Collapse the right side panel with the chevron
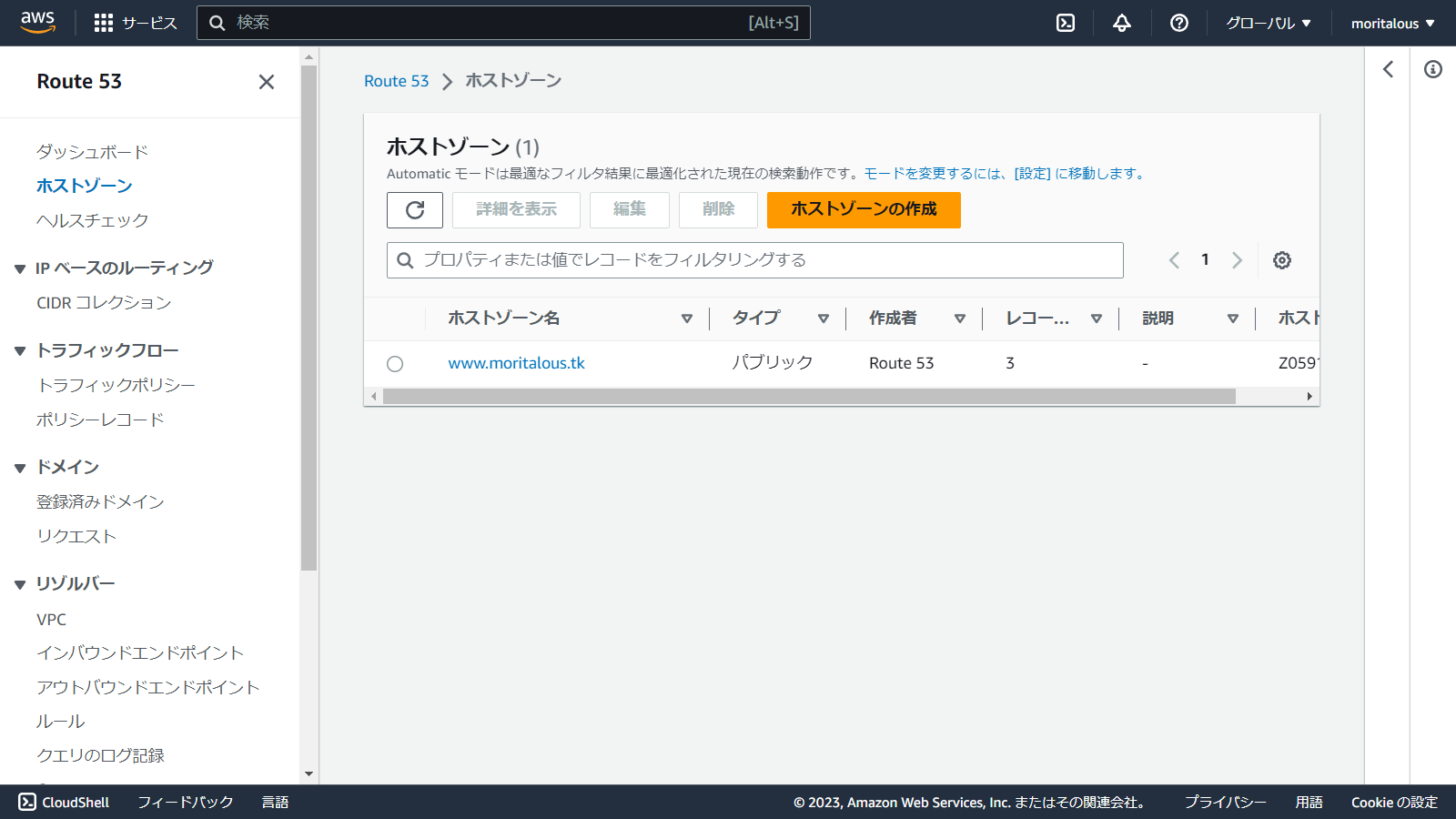Image resolution: width=1456 pixels, height=819 pixels. pyautogui.click(x=1389, y=69)
